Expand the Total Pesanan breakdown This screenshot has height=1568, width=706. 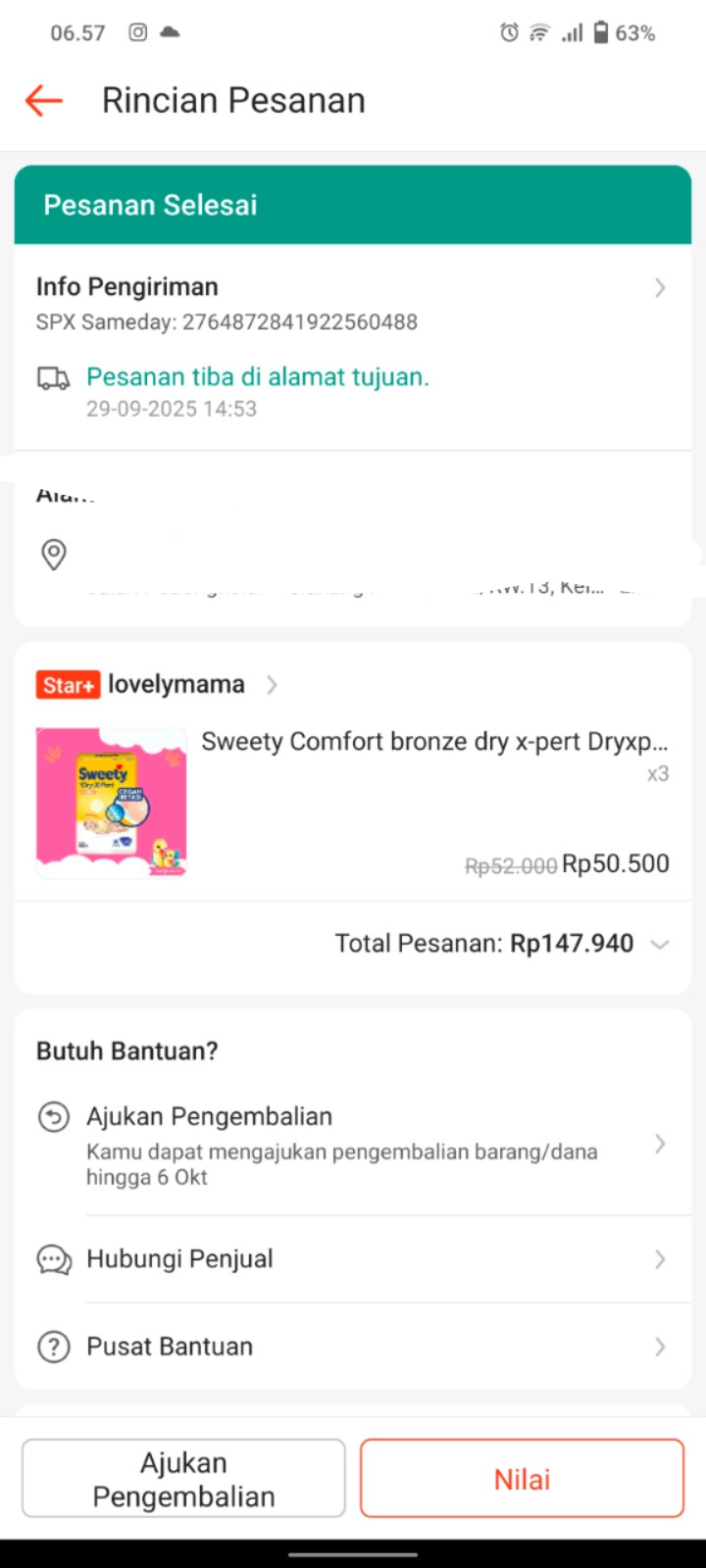660,944
